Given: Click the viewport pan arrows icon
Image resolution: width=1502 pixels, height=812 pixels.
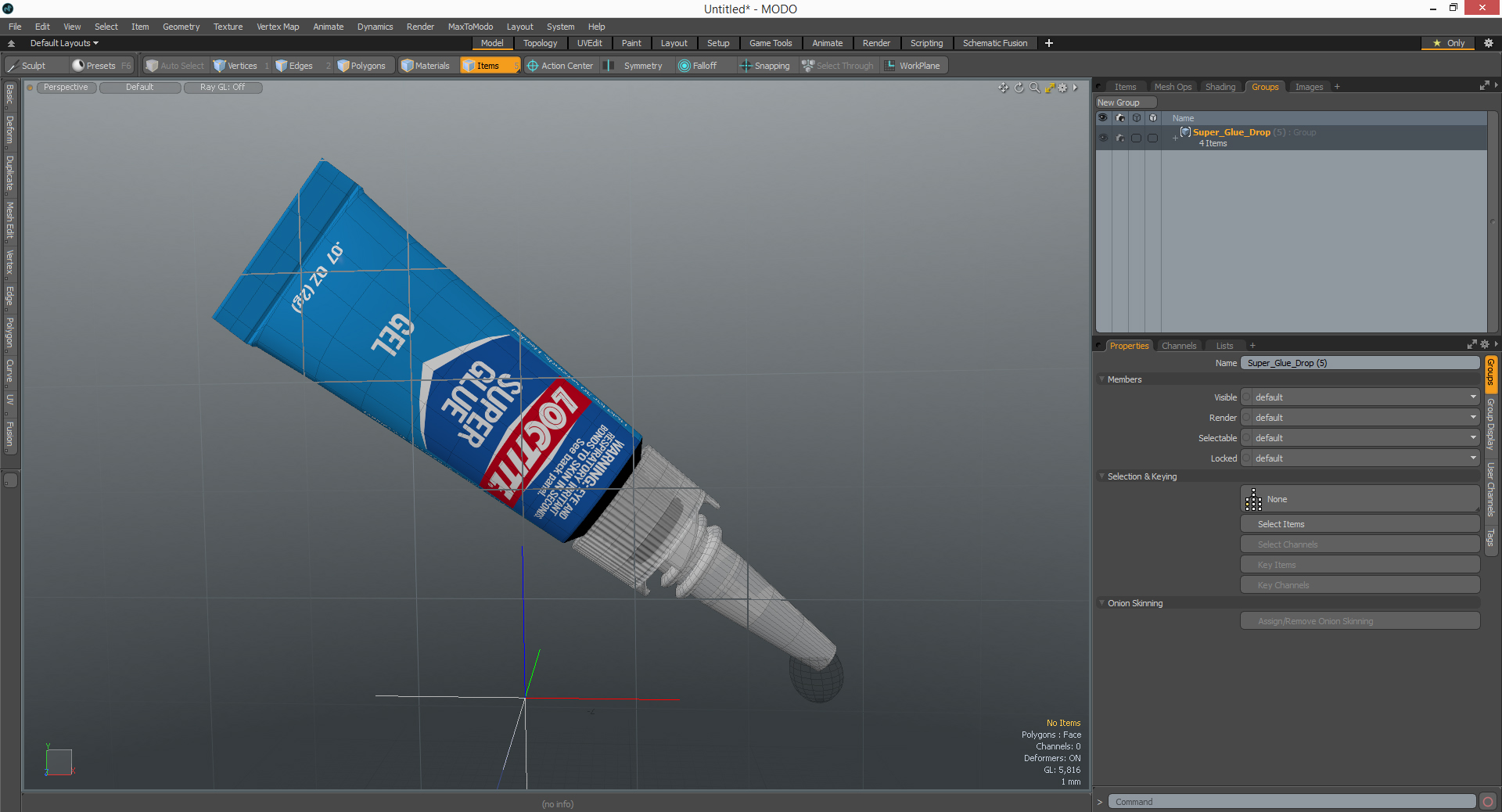Looking at the screenshot, I should (x=1004, y=88).
